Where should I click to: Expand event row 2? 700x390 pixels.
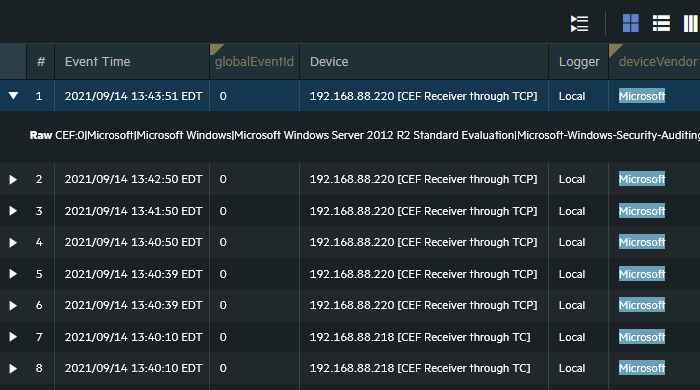pos(13,179)
